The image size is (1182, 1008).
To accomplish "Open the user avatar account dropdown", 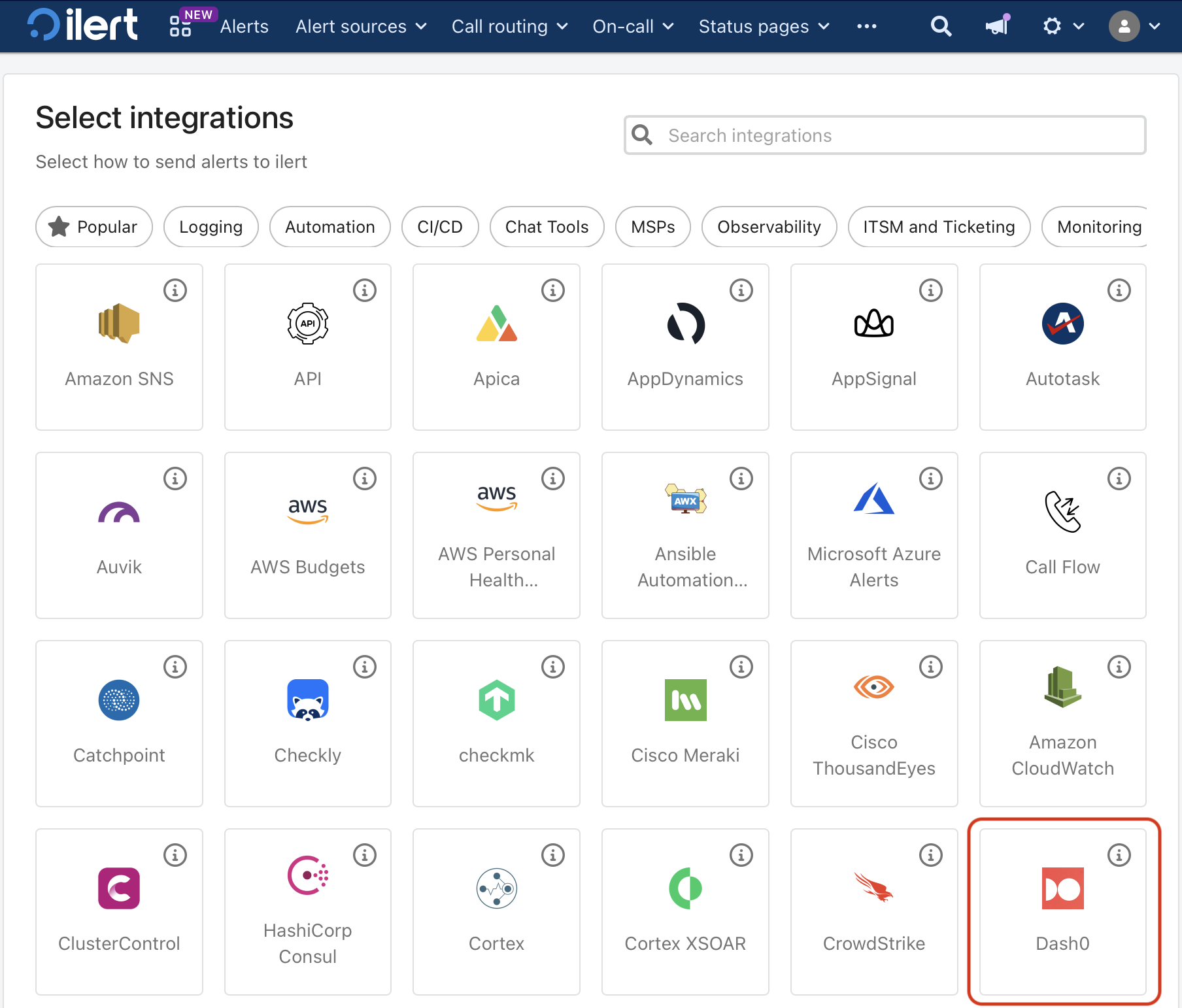I will tap(1134, 26).
